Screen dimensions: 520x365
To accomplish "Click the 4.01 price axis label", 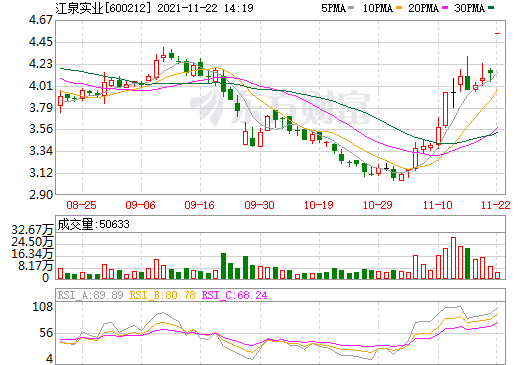I will tap(41, 86).
